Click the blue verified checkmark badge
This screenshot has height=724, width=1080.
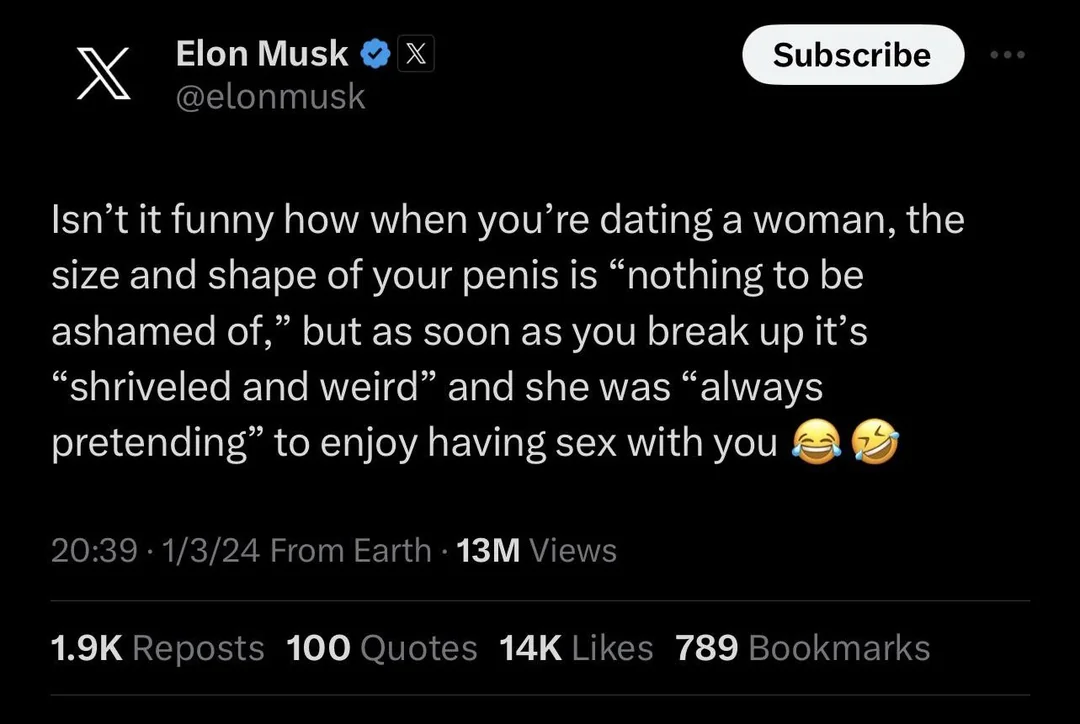click(375, 55)
